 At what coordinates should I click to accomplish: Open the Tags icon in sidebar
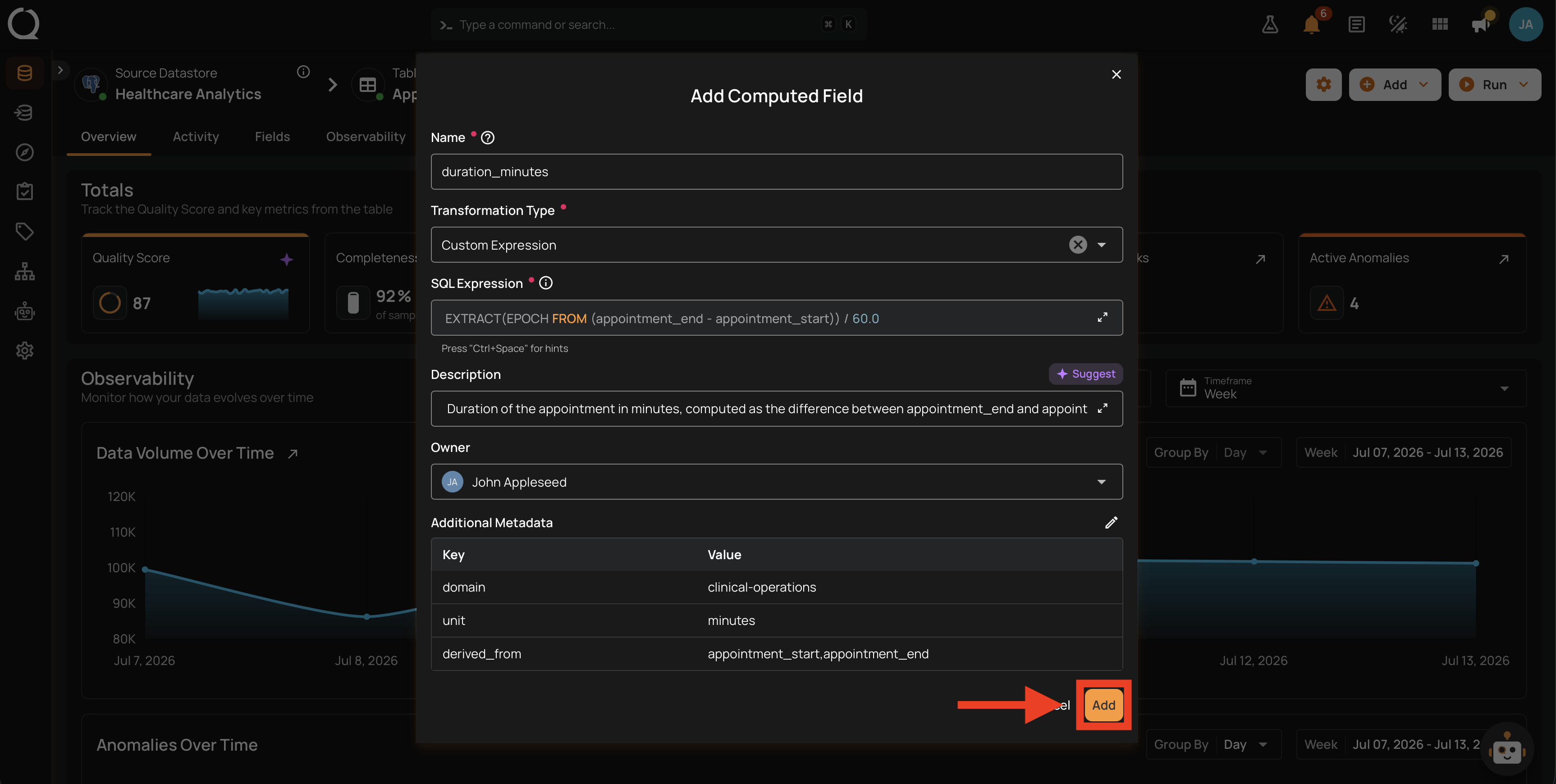point(25,231)
